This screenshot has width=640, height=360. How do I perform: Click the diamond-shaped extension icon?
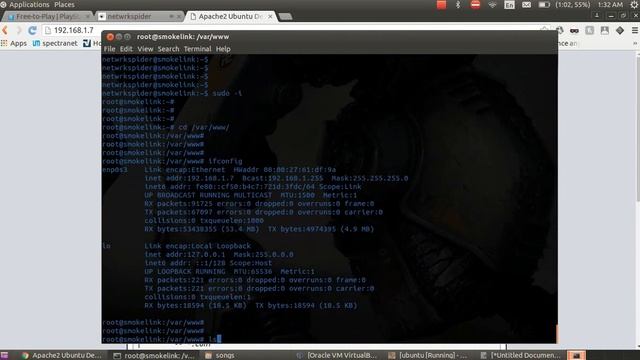(x=620, y=30)
